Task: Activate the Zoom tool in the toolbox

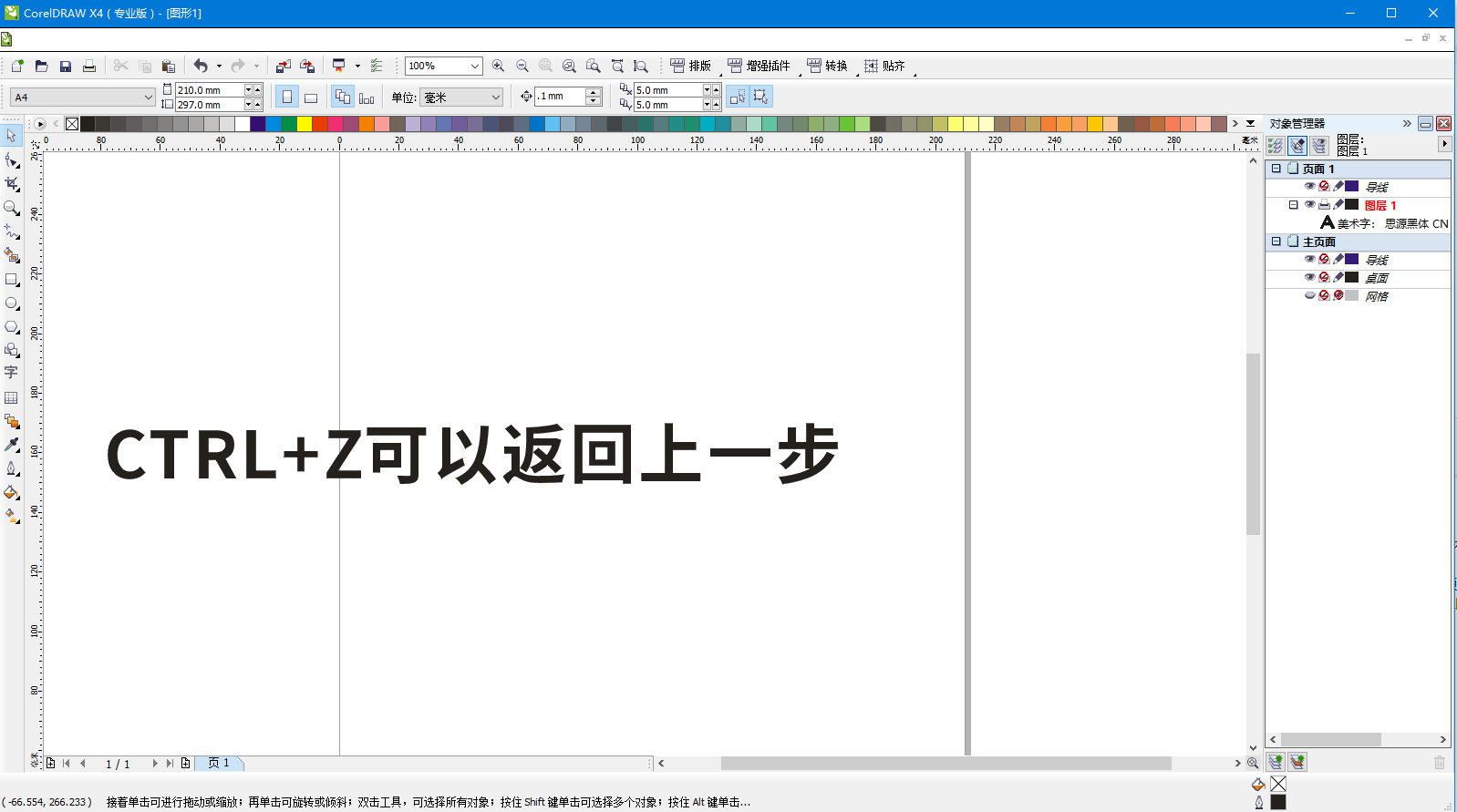Action: [x=11, y=208]
